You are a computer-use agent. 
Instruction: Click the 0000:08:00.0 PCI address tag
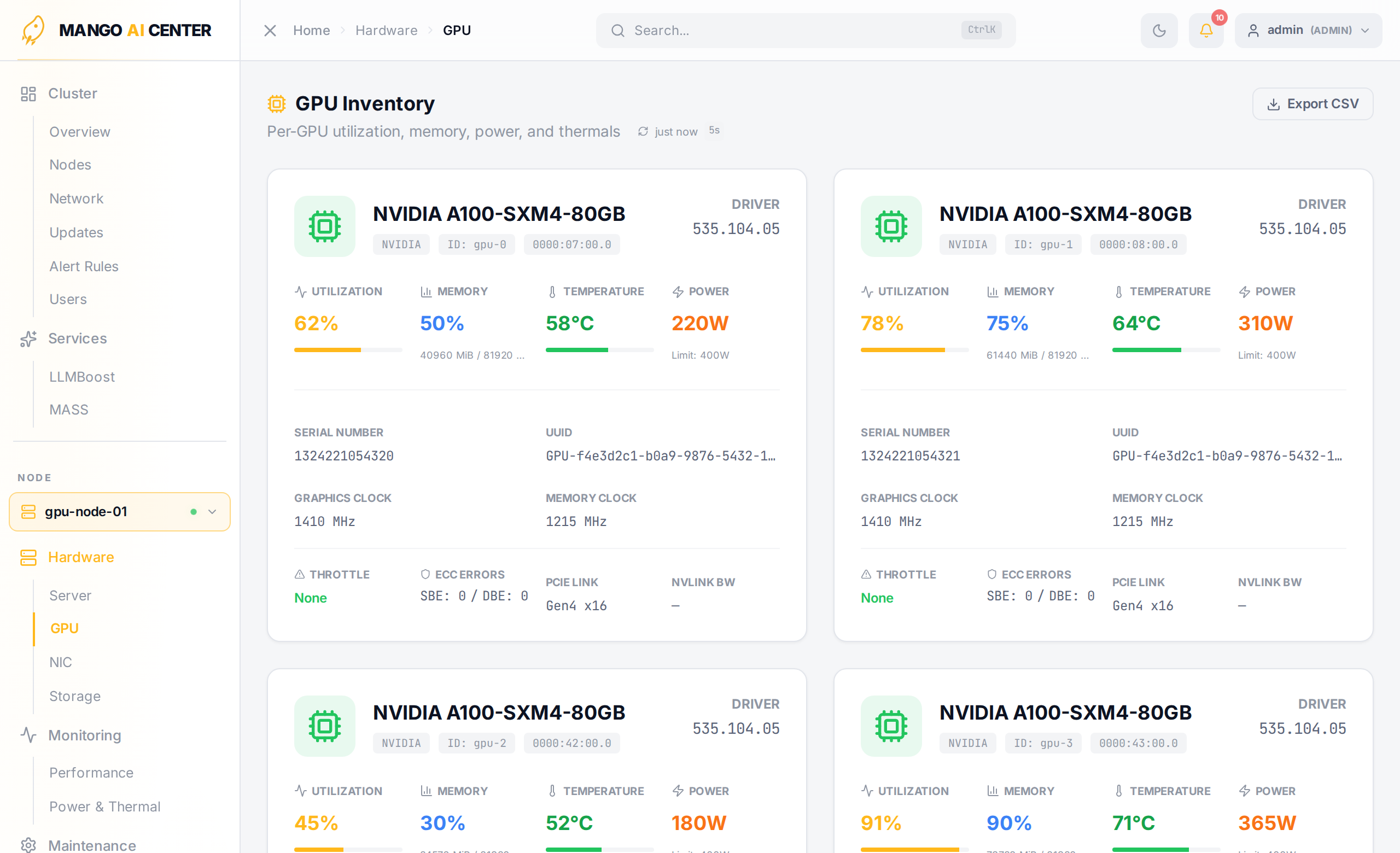[x=1138, y=245]
